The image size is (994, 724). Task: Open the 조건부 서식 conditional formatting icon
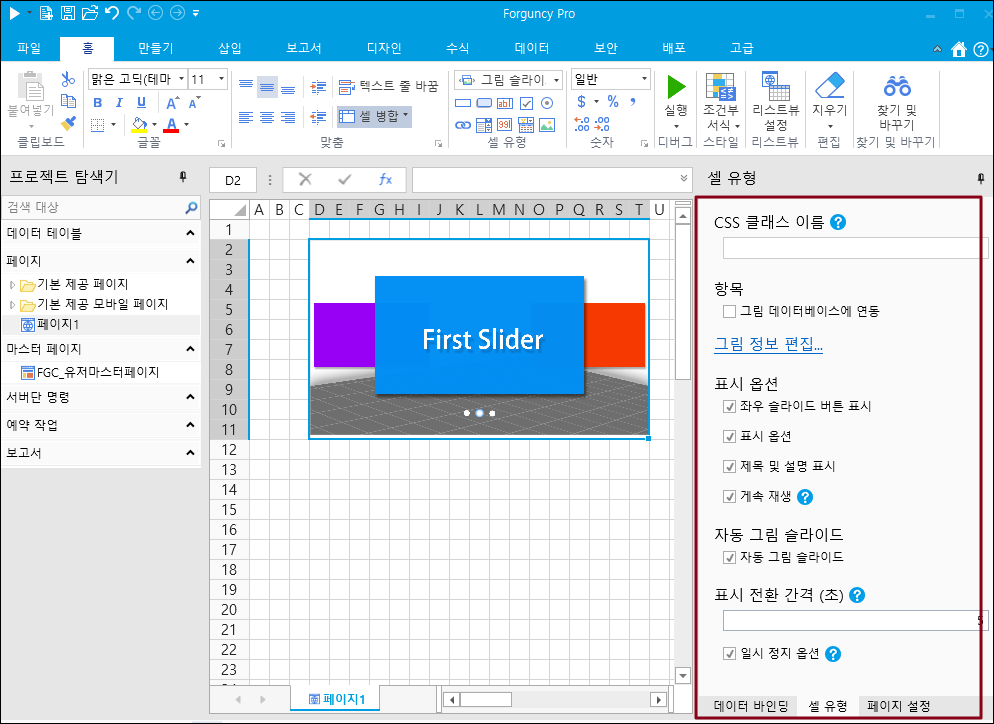click(721, 87)
